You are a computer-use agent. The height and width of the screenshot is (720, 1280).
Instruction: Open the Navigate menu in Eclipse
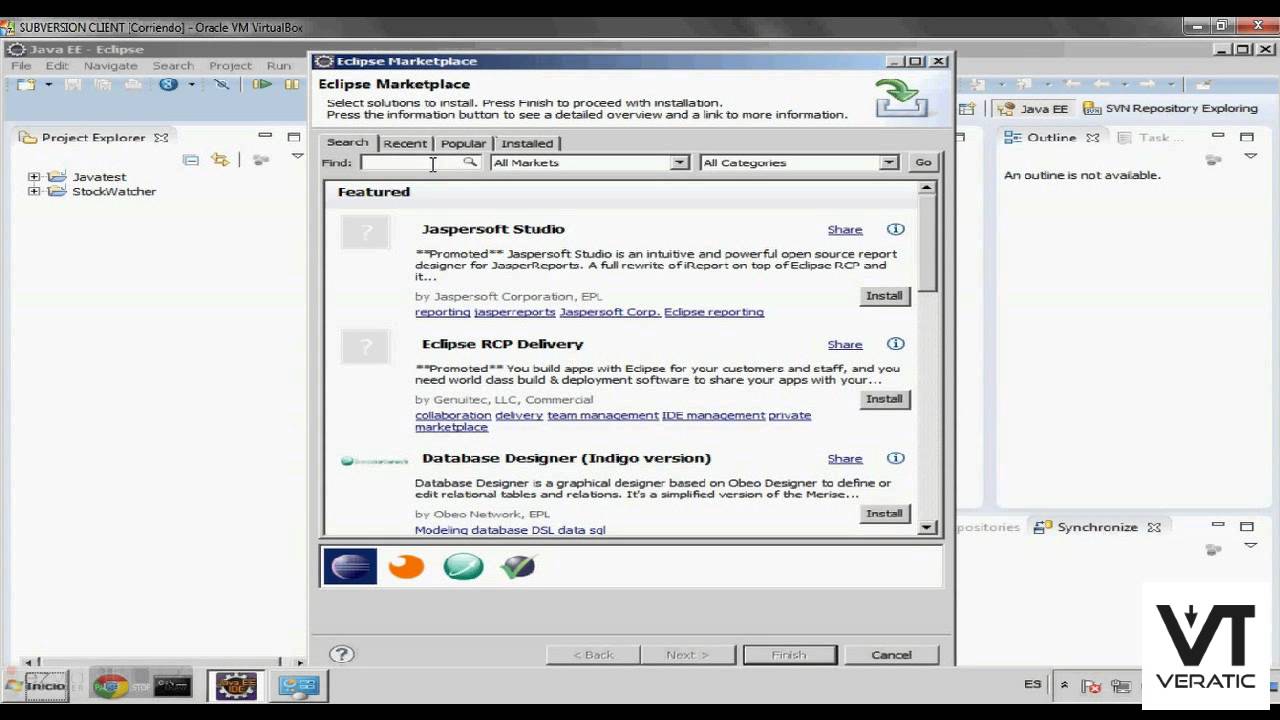110,65
